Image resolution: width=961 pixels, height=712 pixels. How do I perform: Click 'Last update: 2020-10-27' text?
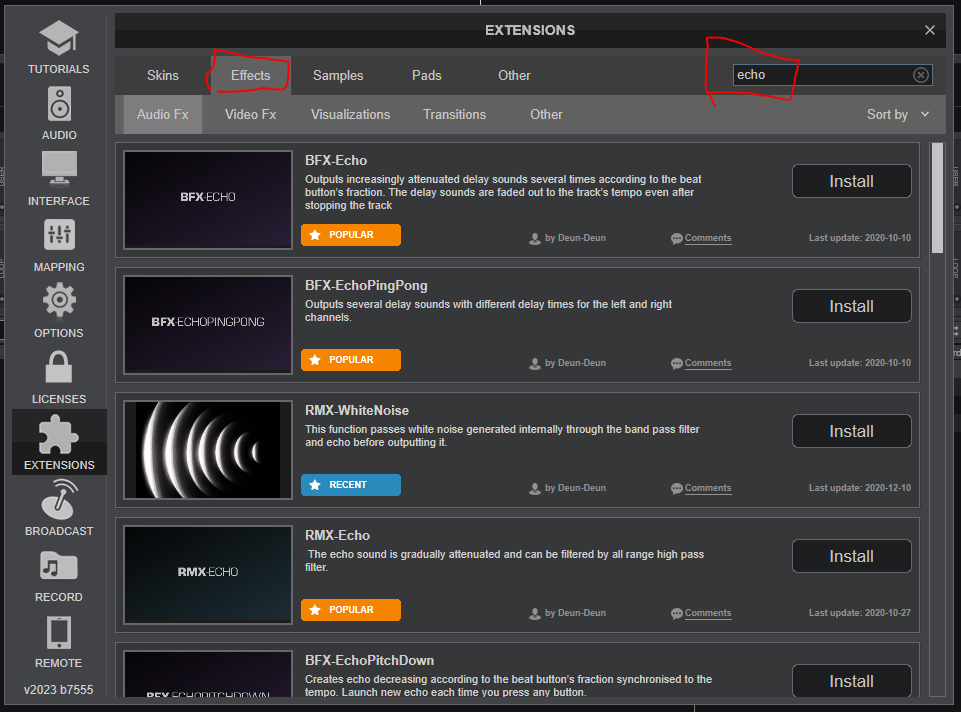[x=859, y=613]
